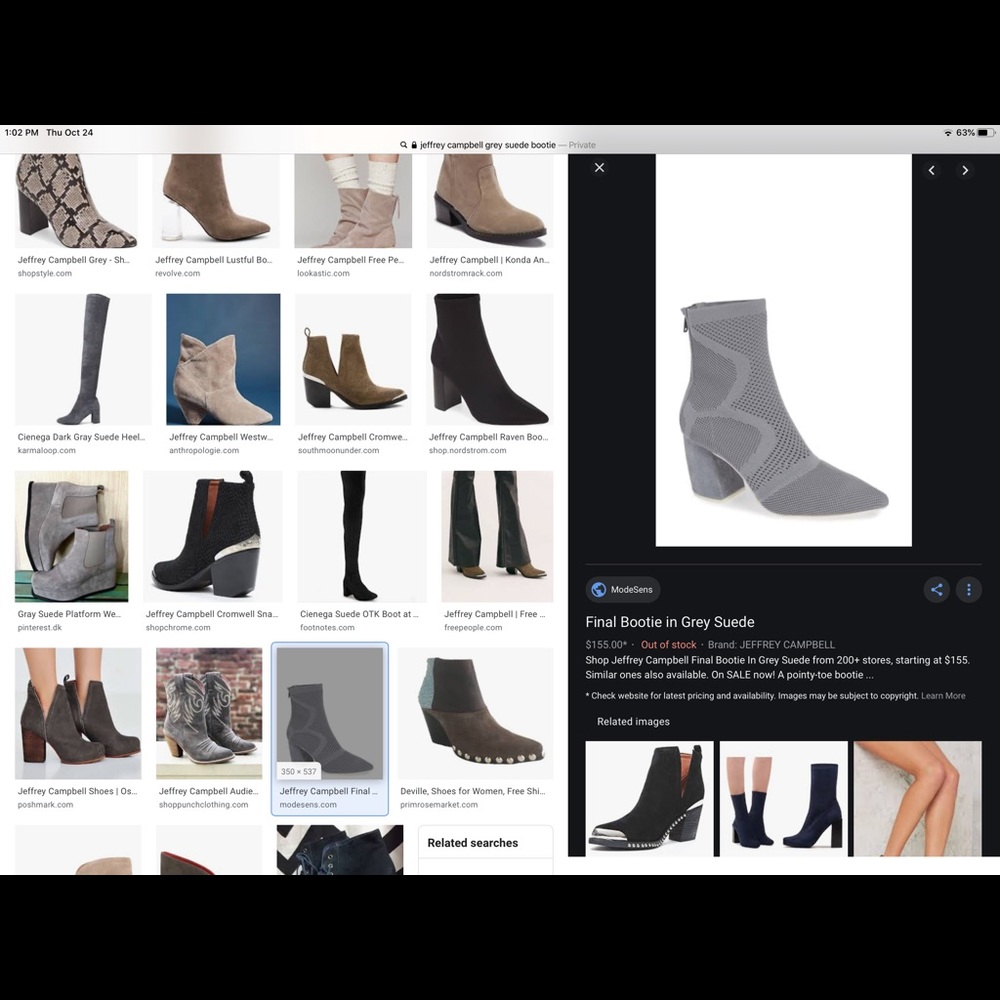1000x1000 pixels.
Task: Open related image of navy sock boots
Action: 784,798
